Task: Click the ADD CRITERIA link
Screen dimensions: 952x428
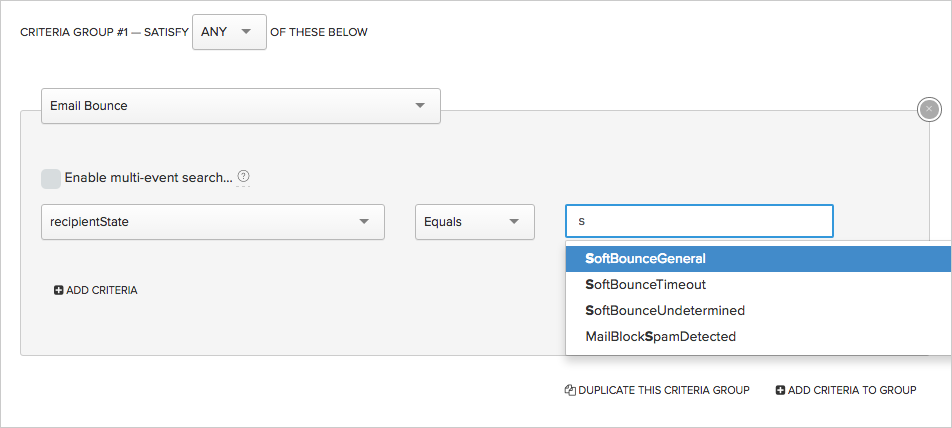Action: tap(101, 290)
